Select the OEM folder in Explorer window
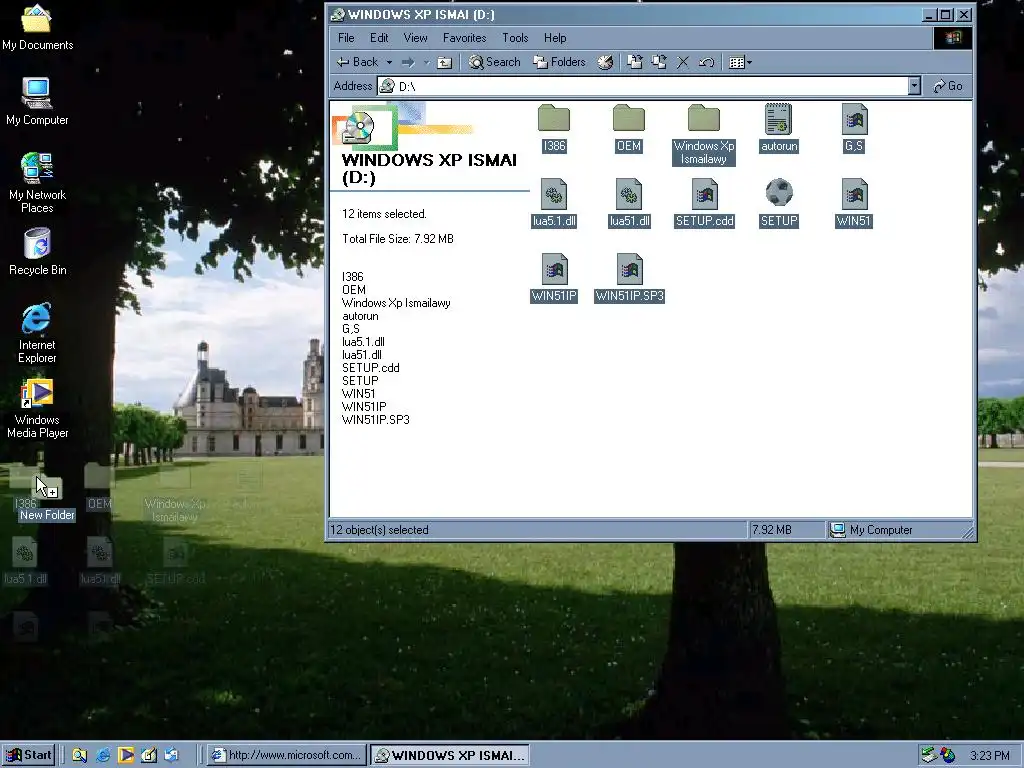The image size is (1024, 768). pos(629,129)
